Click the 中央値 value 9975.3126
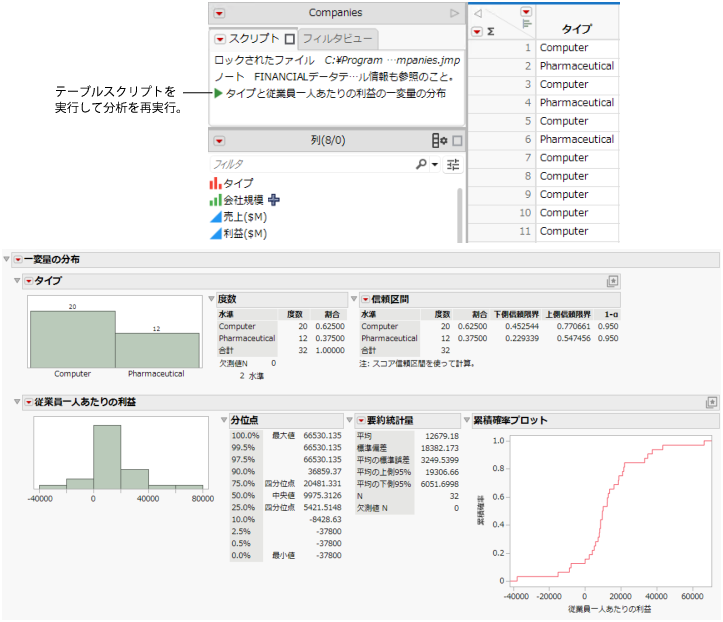723x622 pixels. 322,495
